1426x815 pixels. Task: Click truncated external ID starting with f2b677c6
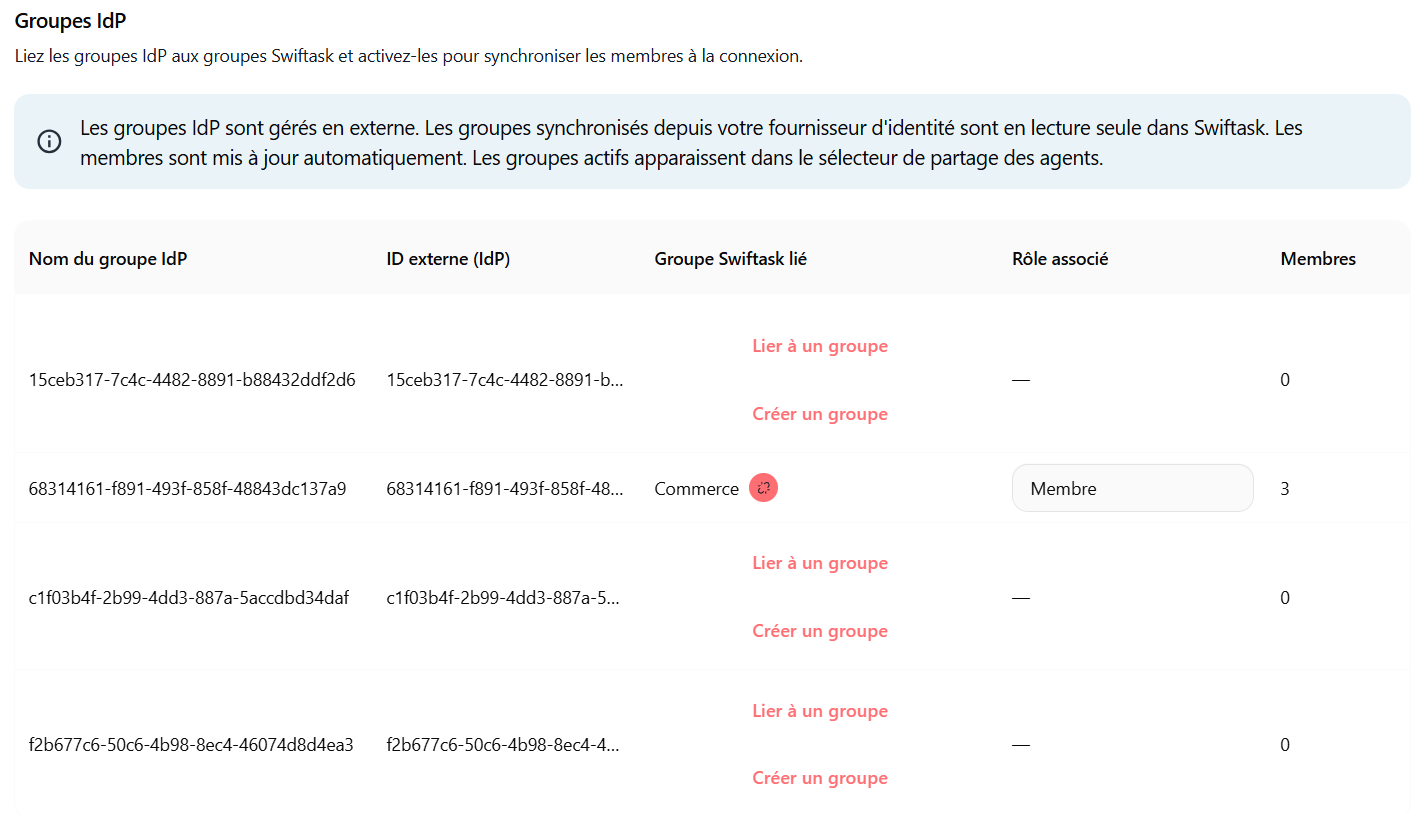503,745
